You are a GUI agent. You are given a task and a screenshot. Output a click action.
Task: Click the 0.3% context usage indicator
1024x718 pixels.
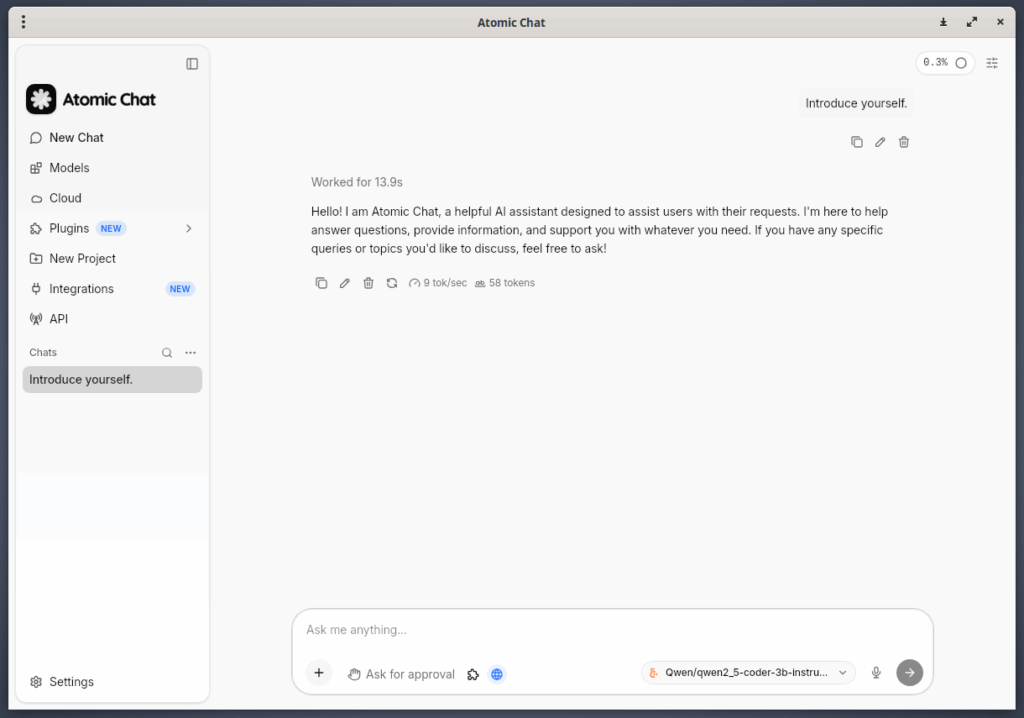click(944, 63)
